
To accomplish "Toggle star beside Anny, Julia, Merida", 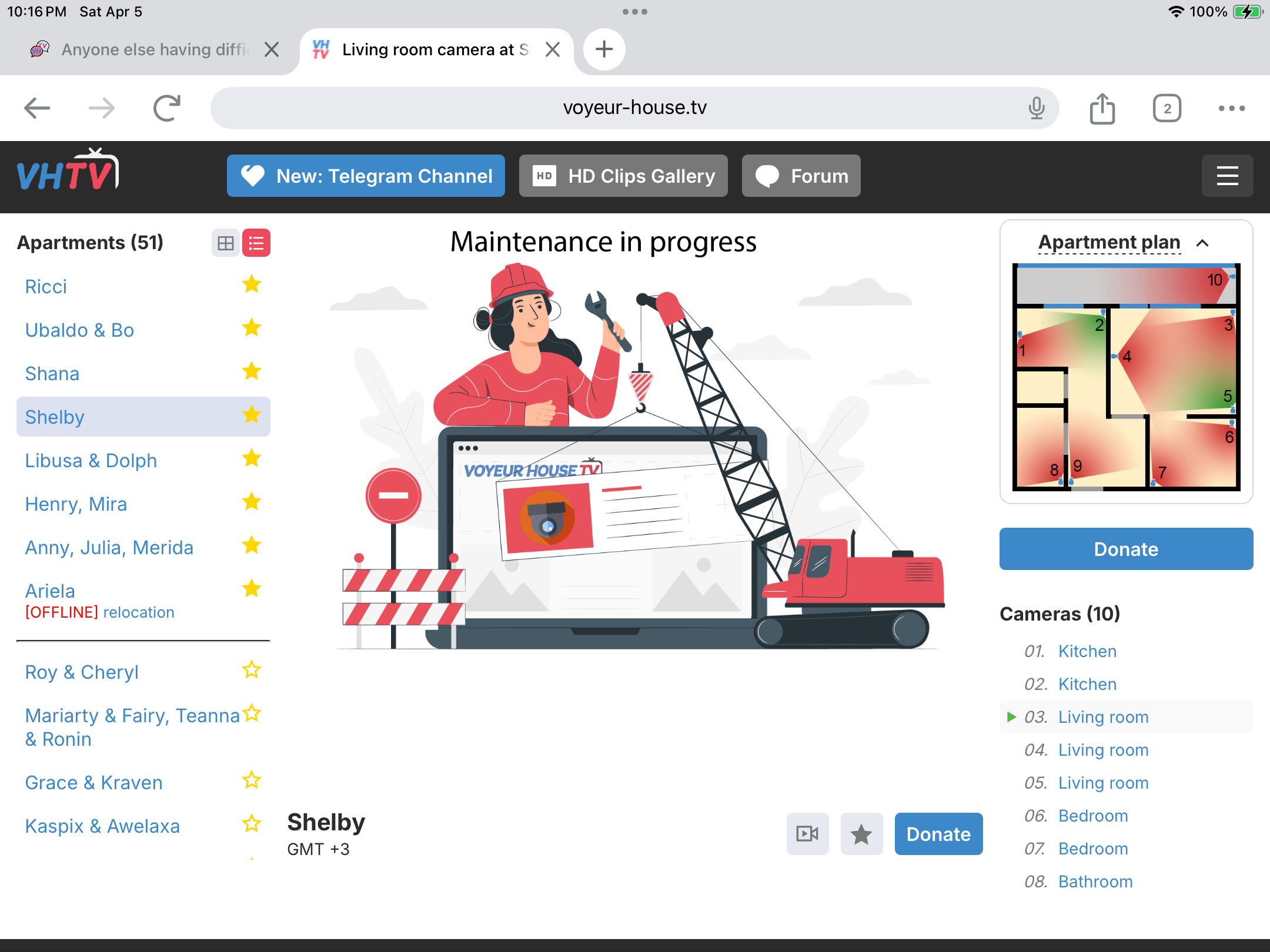I will pos(252,545).
